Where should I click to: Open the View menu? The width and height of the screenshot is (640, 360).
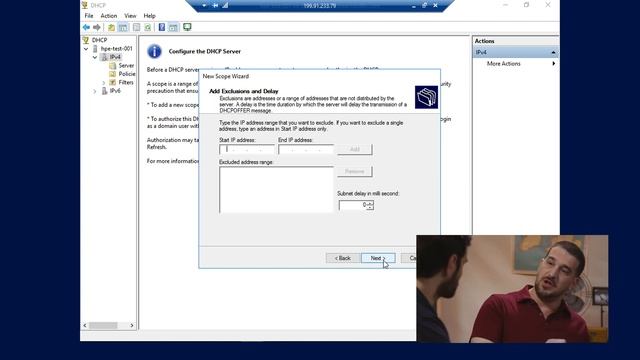[130, 16]
